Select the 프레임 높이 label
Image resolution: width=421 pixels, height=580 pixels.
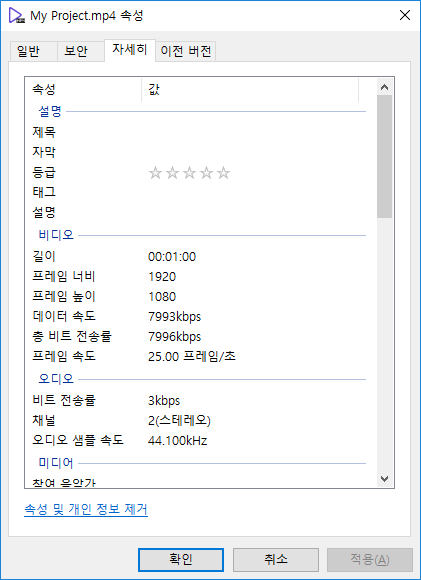pos(64,296)
